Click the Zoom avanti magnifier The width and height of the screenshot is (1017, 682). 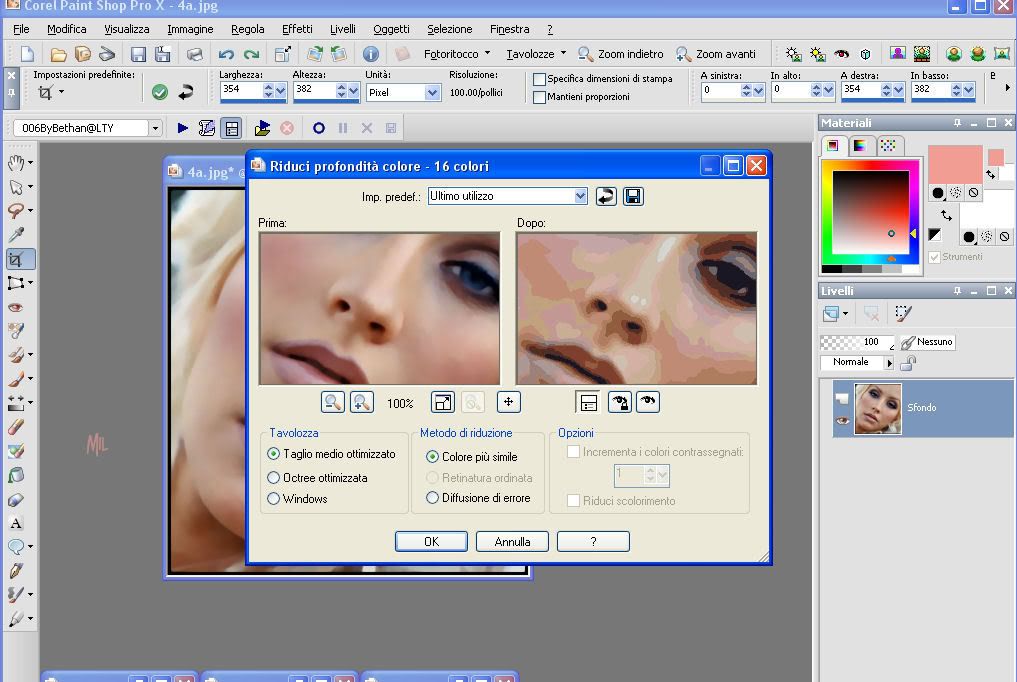(x=683, y=54)
